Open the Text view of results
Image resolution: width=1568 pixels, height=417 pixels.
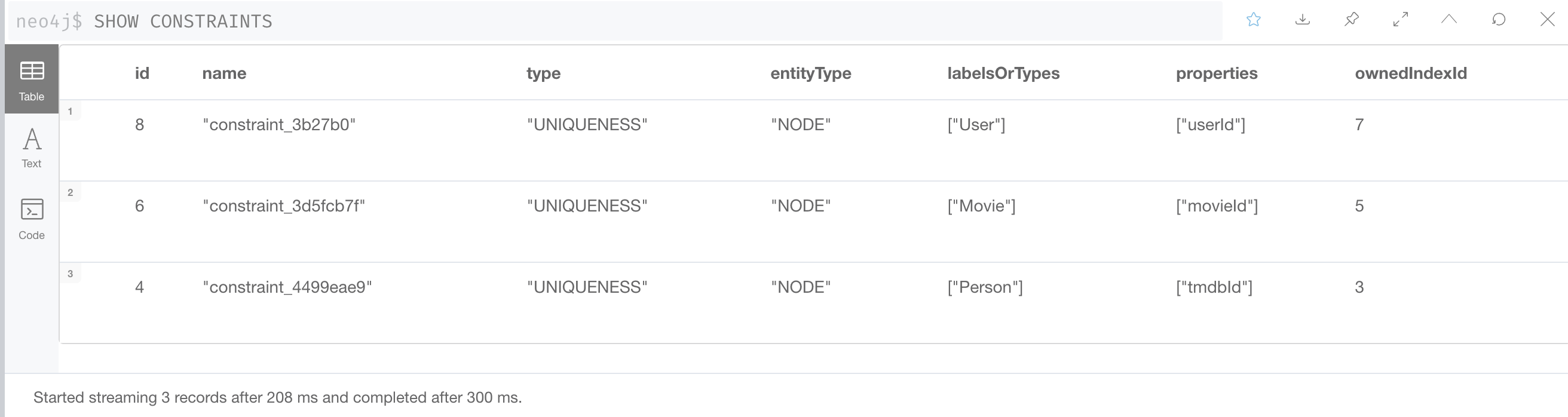click(x=31, y=146)
